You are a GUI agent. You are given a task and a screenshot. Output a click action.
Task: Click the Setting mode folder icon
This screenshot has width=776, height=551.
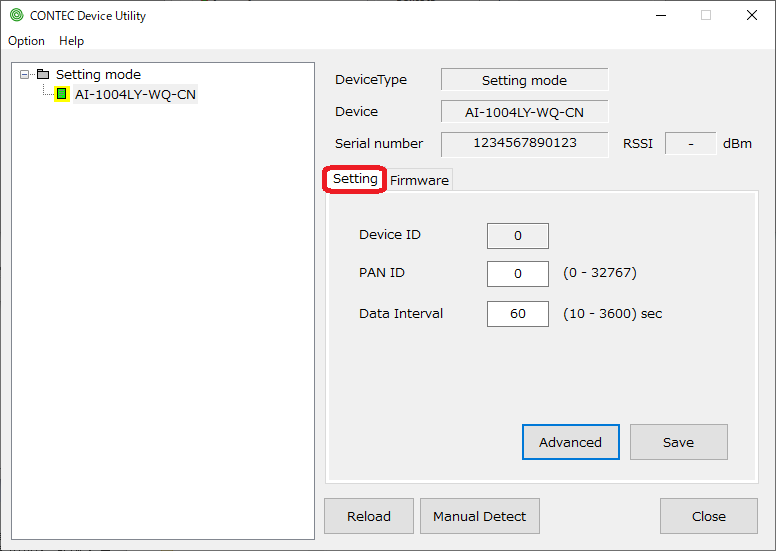(42, 74)
